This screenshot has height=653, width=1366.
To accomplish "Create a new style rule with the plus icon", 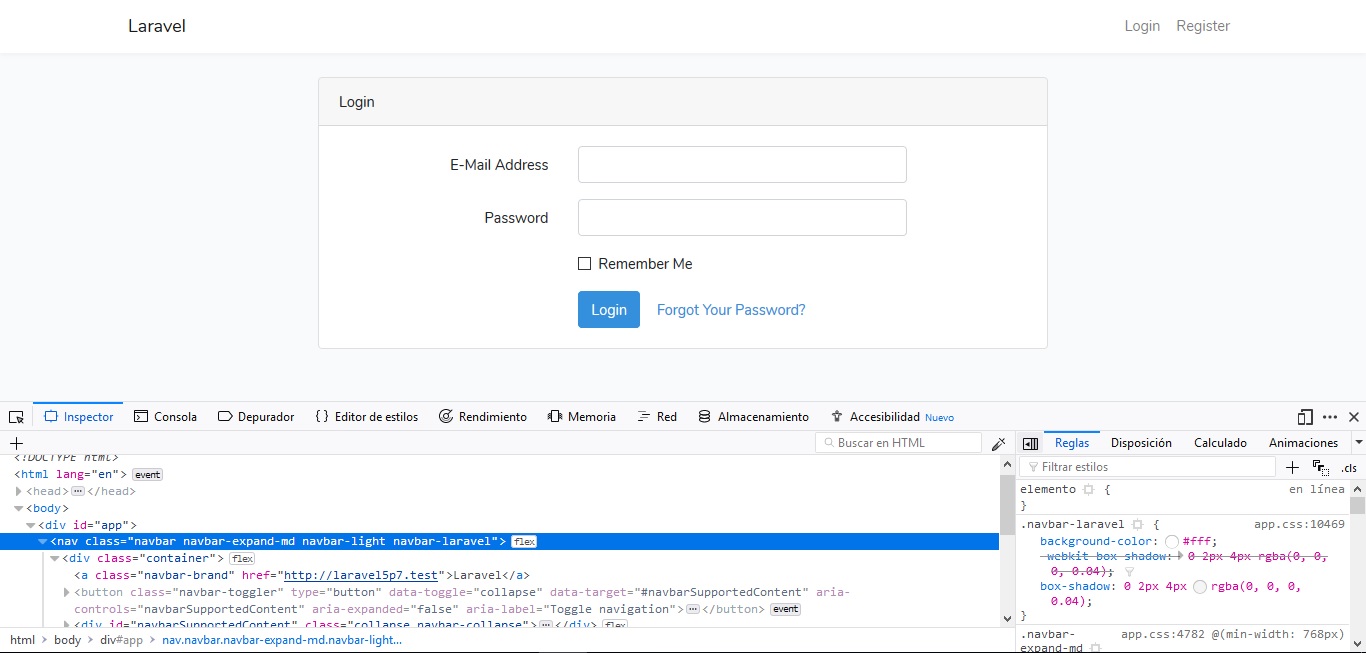I will pyautogui.click(x=1292, y=467).
